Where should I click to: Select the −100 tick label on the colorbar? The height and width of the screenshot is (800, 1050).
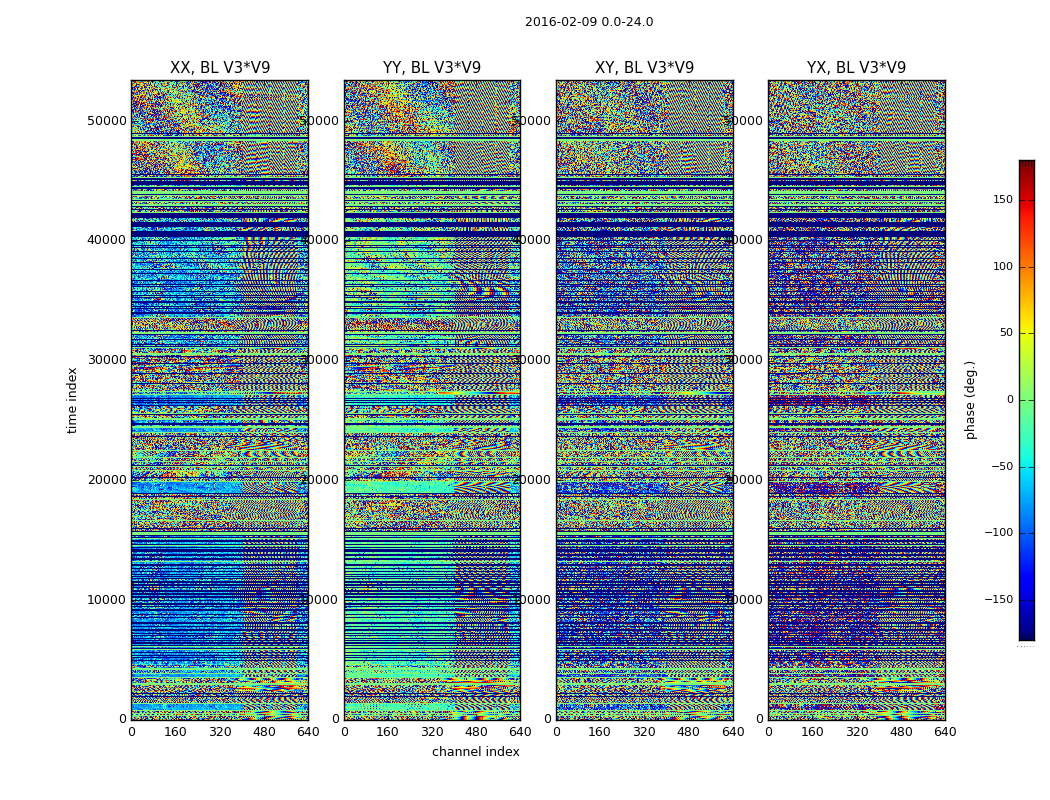pos(999,533)
